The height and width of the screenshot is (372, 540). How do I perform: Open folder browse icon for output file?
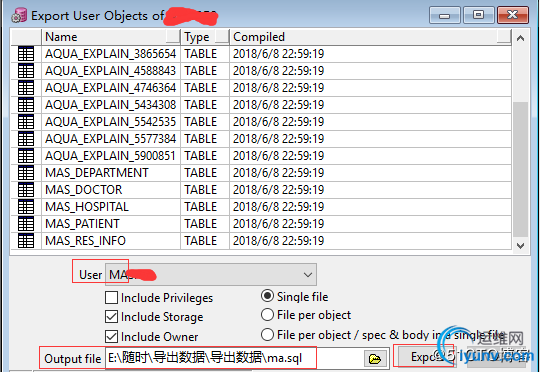[375, 359]
